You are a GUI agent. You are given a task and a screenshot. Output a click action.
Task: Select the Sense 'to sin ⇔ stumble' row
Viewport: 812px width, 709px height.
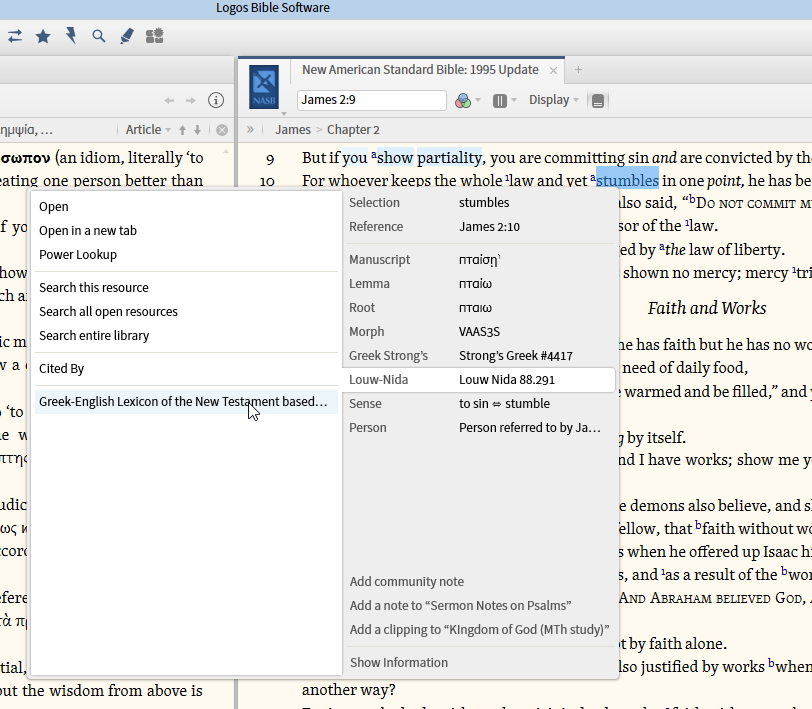click(480, 403)
